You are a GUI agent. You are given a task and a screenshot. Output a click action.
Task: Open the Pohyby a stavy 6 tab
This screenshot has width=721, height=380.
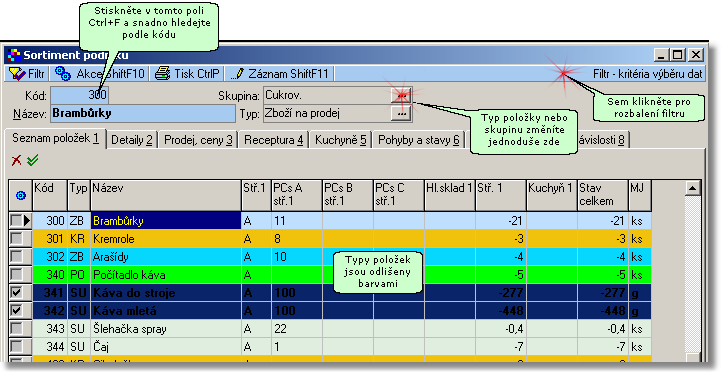418,140
